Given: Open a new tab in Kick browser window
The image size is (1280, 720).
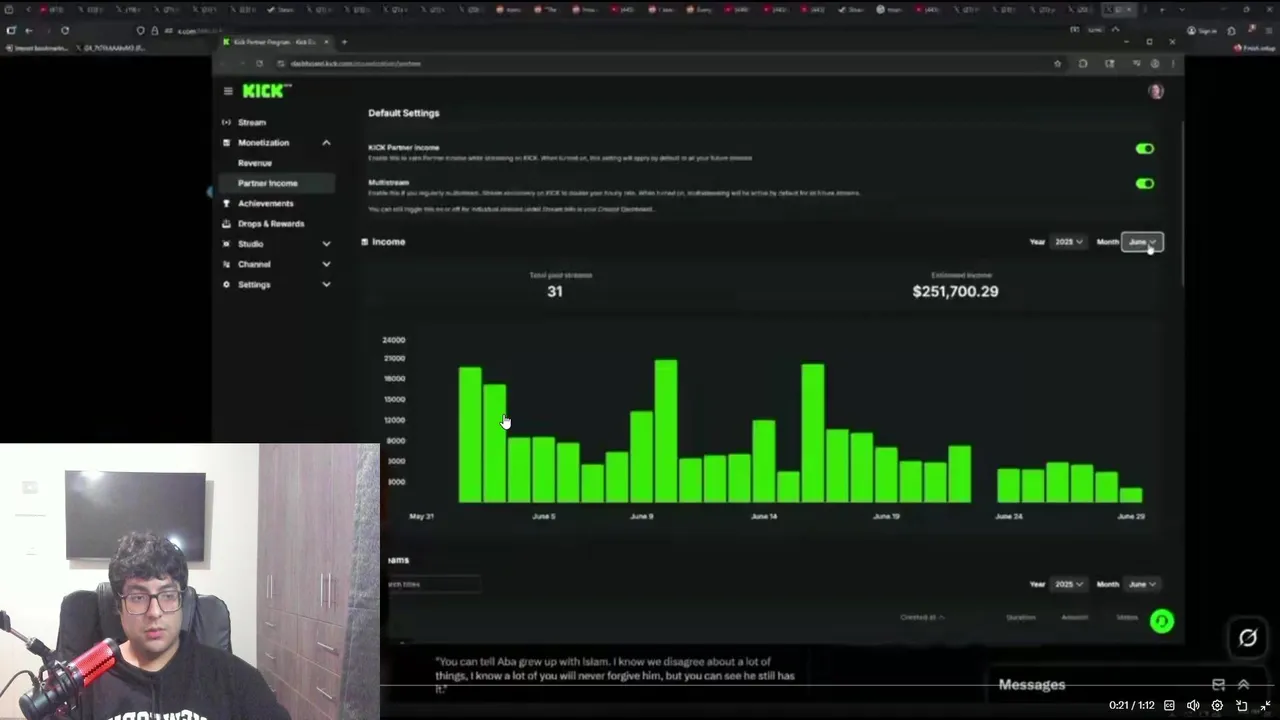Looking at the screenshot, I should pyautogui.click(x=344, y=42).
